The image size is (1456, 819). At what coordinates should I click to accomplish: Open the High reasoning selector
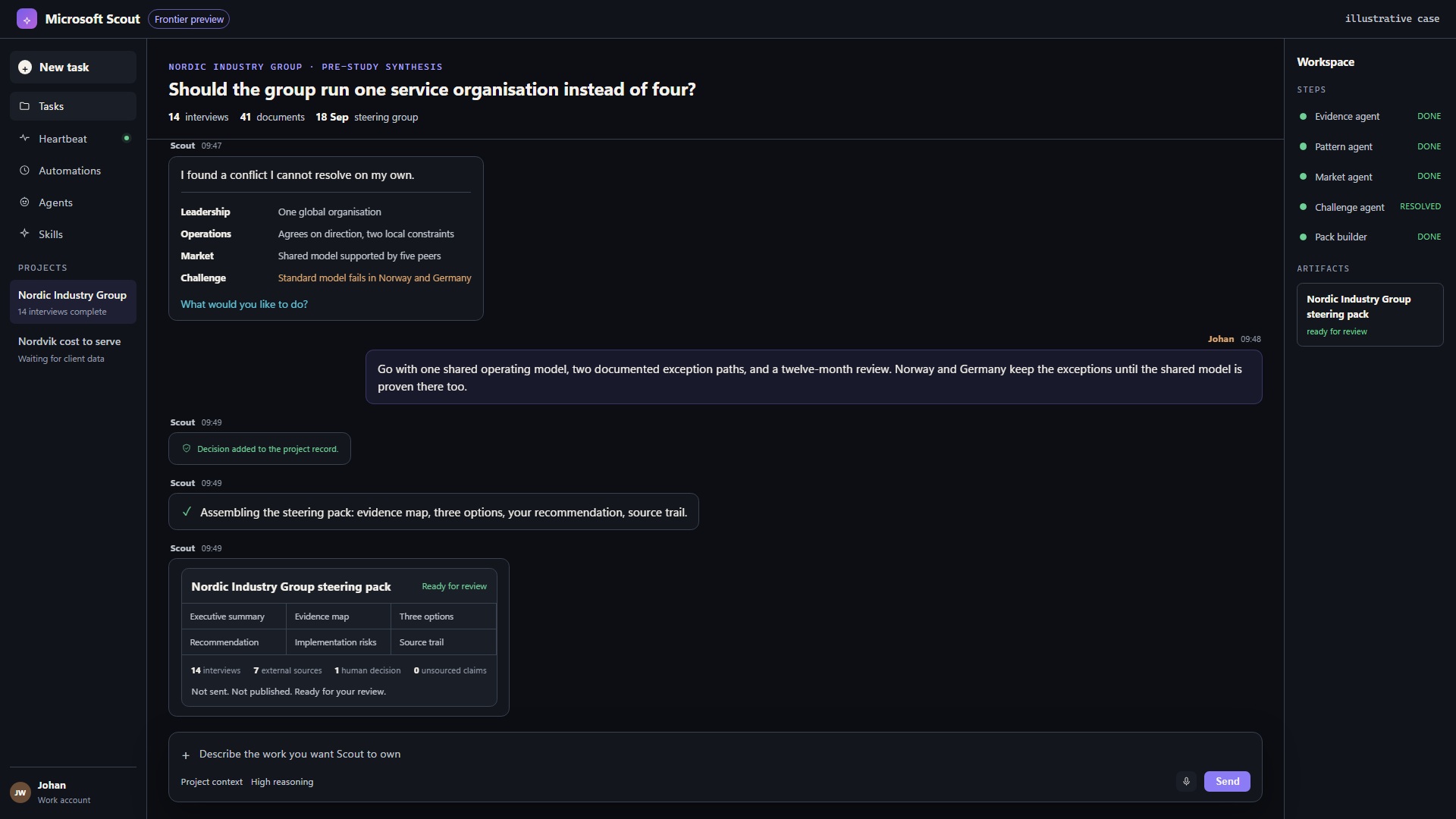tap(282, 782)
